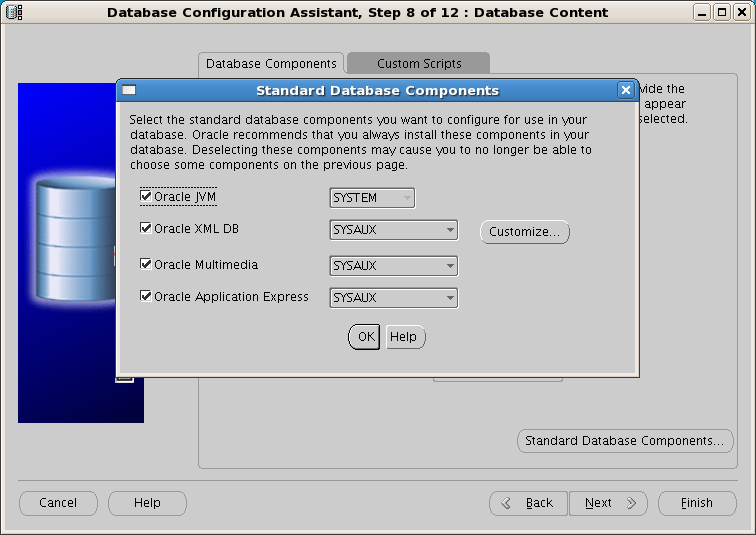Image resolution: width=756 pixels, height=535 pixels.
Task: Switch to the Database Components tab
Action: click(271, 64)
